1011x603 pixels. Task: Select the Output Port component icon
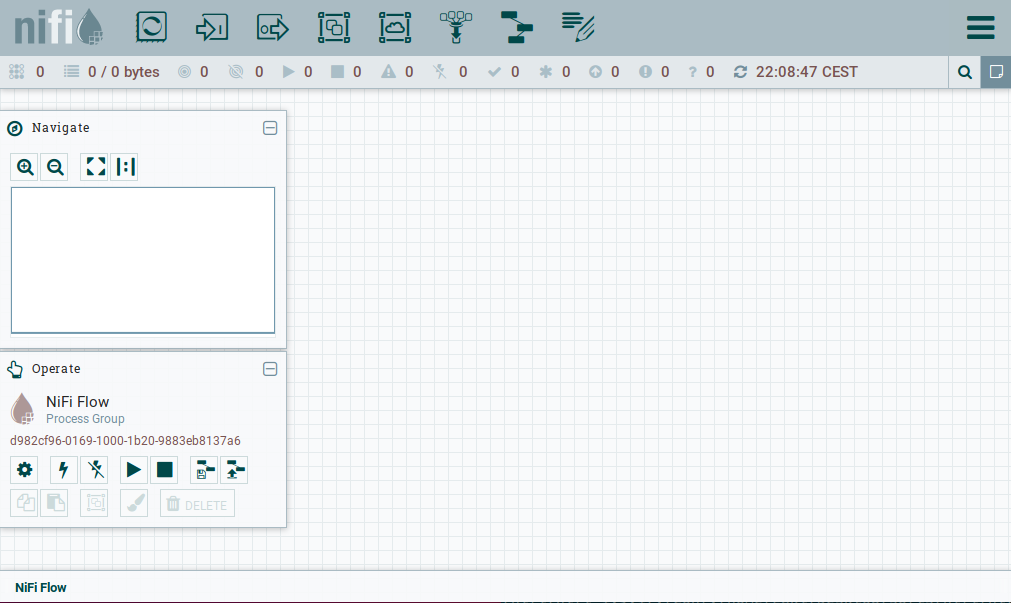273,28
